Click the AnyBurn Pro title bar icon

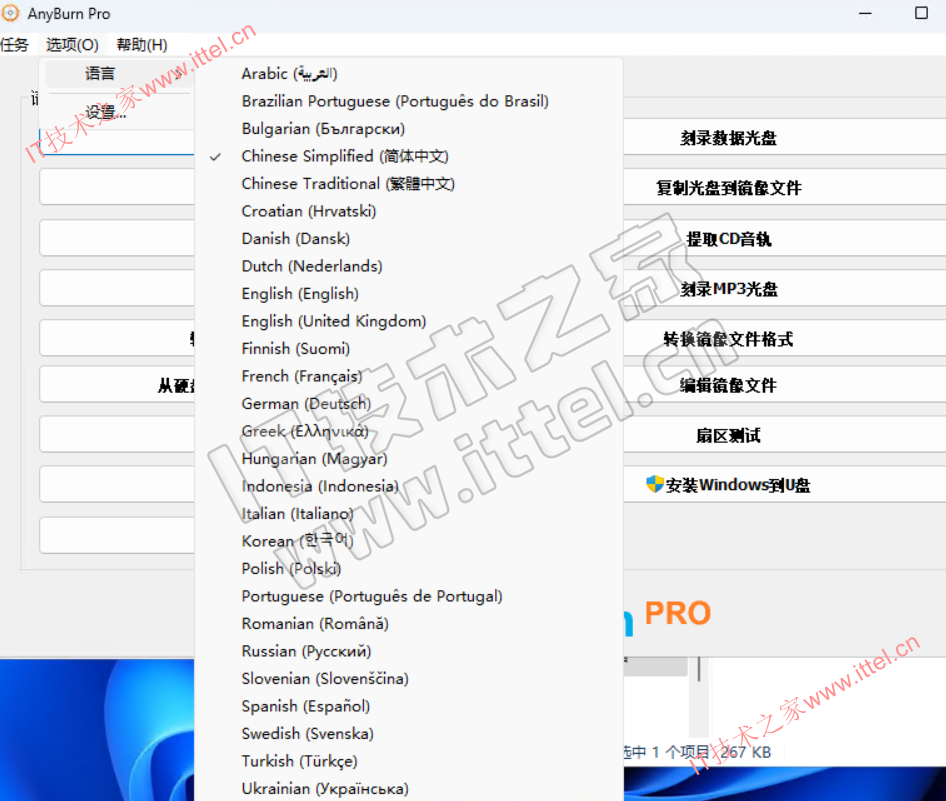[11, 14]
